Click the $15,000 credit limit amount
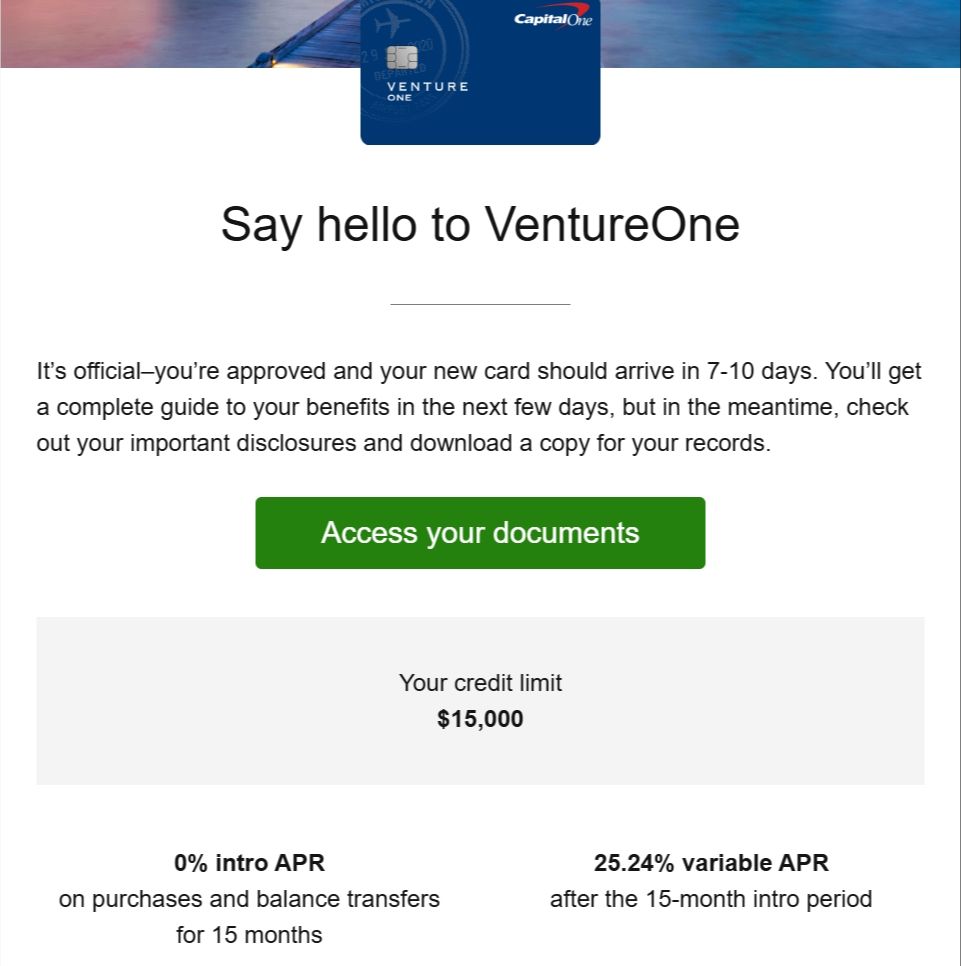This screenshot has width=961, height=966. 480,719
